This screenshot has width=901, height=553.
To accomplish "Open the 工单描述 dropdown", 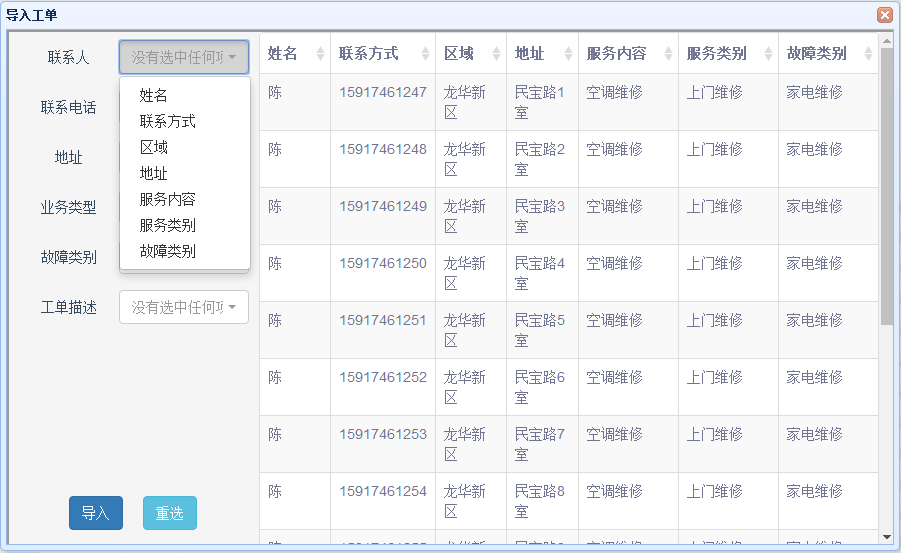I will coord(184,307).
